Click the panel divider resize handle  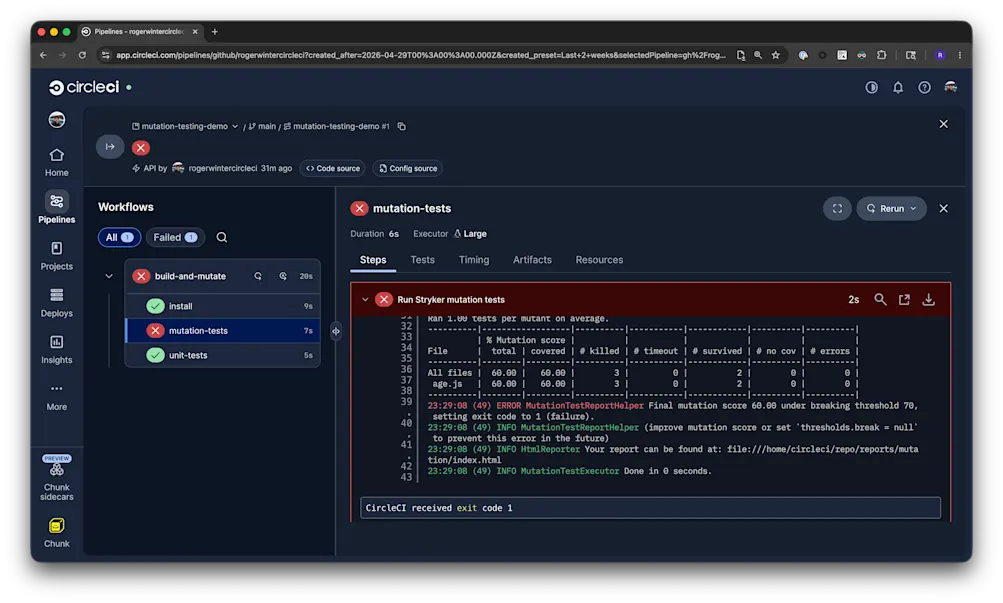point(336,331)
